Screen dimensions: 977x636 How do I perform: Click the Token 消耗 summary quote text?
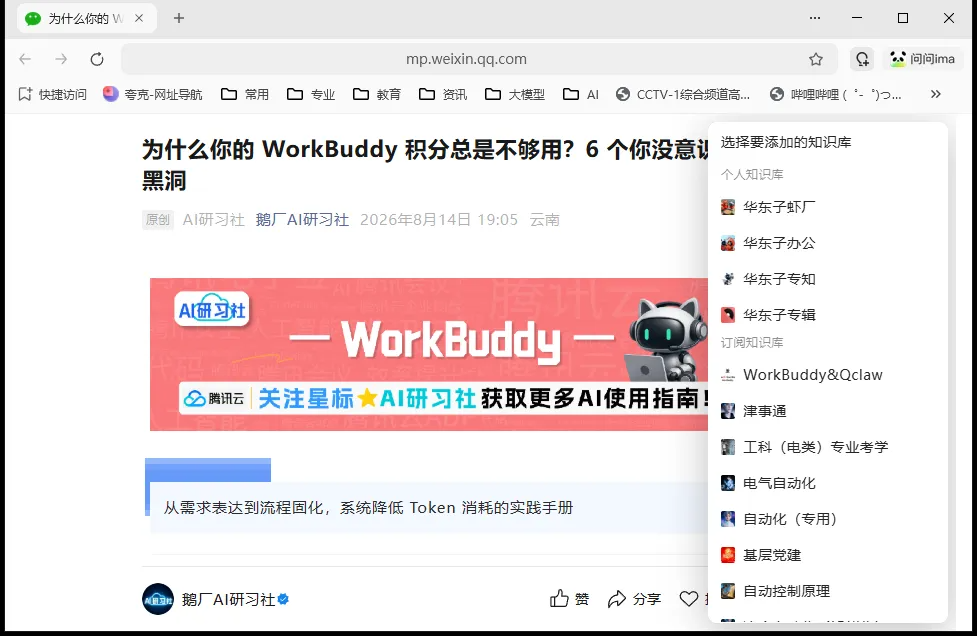coord(368,508)
